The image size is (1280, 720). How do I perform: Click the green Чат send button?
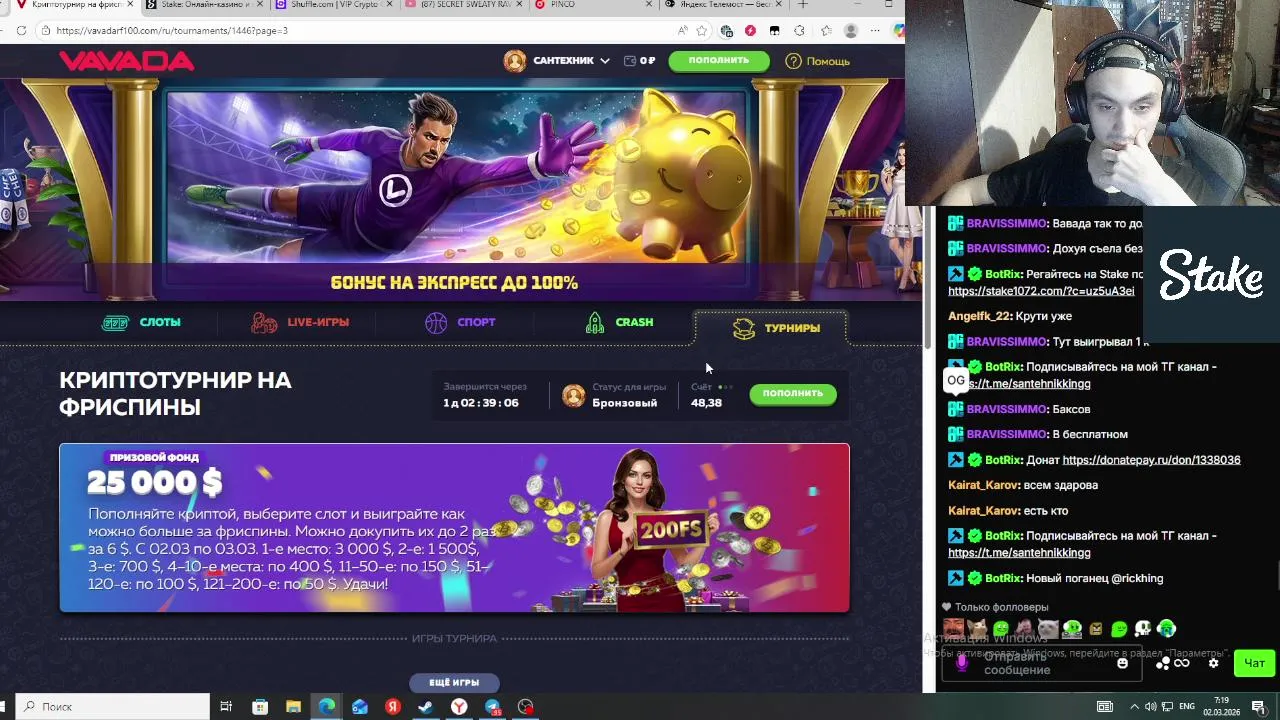(1254, 663)
